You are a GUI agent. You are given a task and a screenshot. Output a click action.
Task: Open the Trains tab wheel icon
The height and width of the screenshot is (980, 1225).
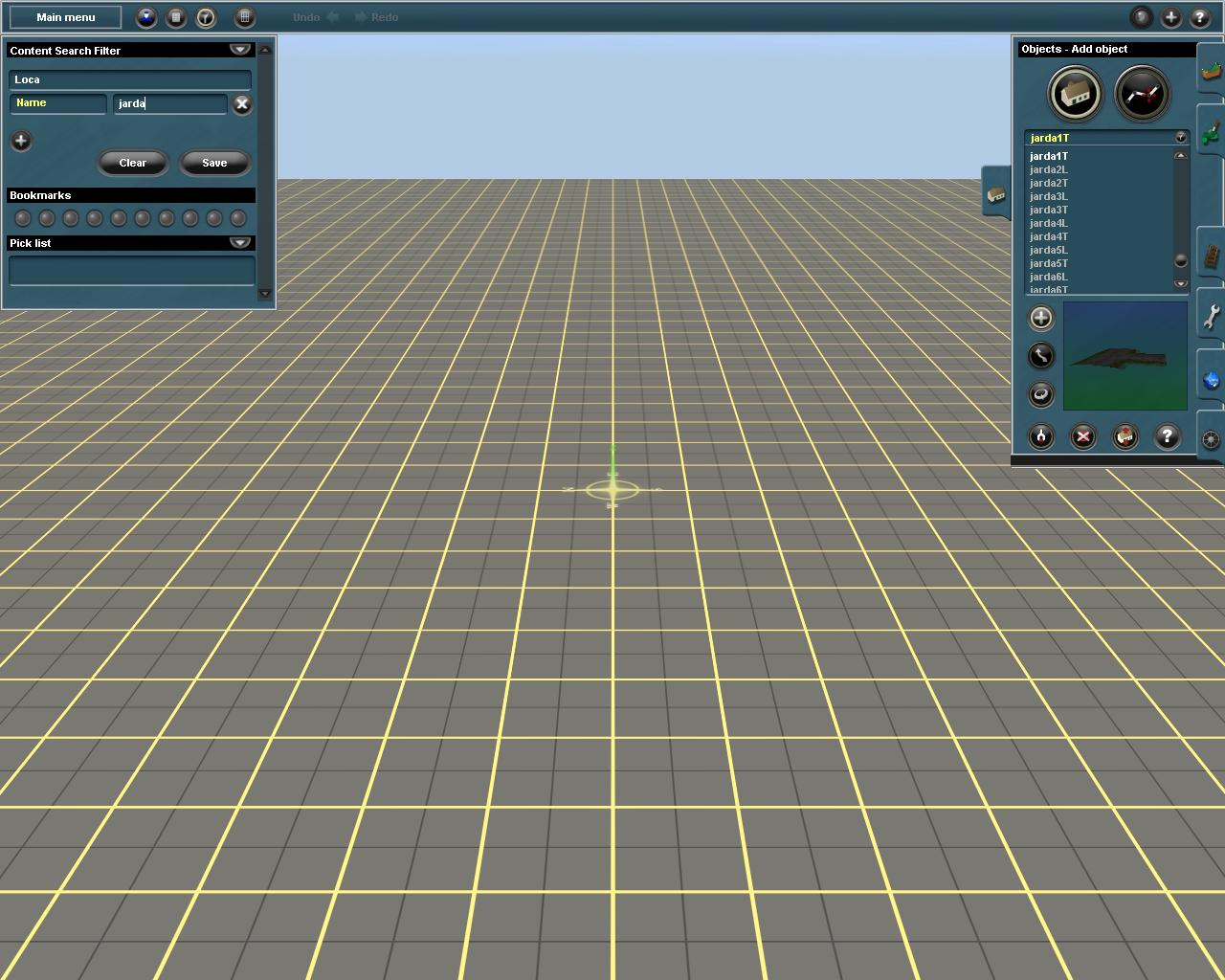pos(1211,438)
